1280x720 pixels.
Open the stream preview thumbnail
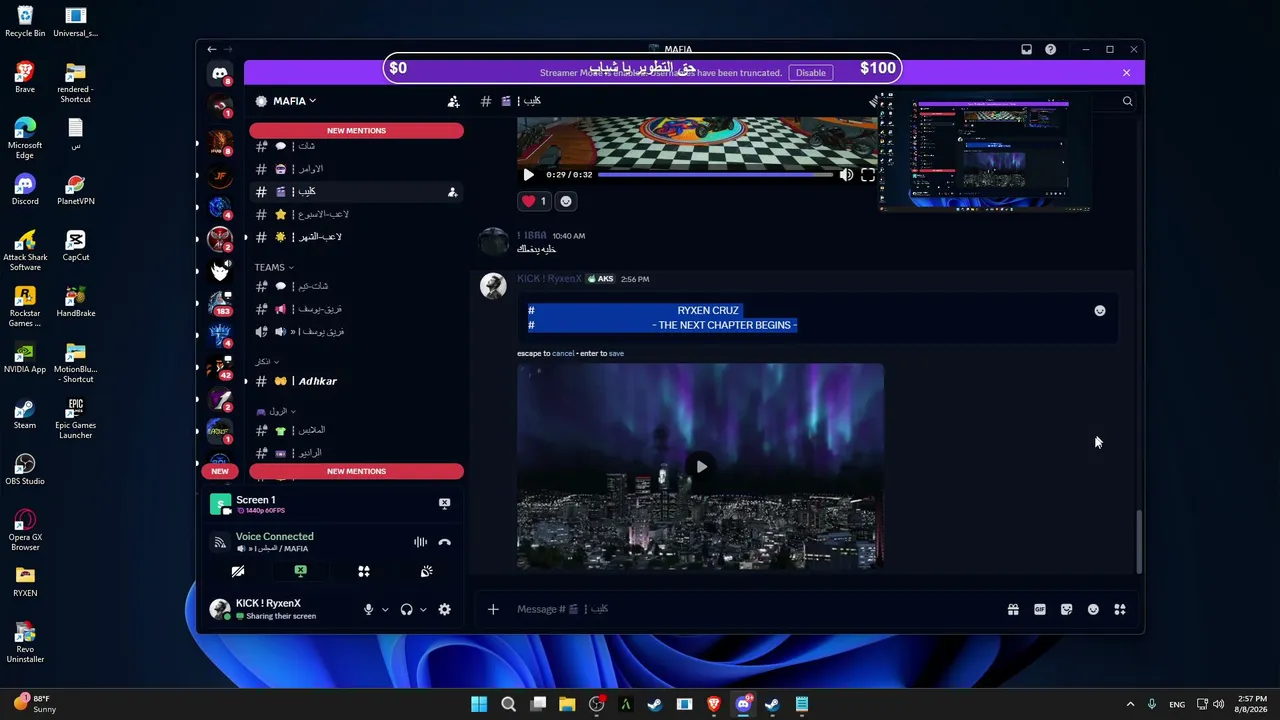click(984, 152)
